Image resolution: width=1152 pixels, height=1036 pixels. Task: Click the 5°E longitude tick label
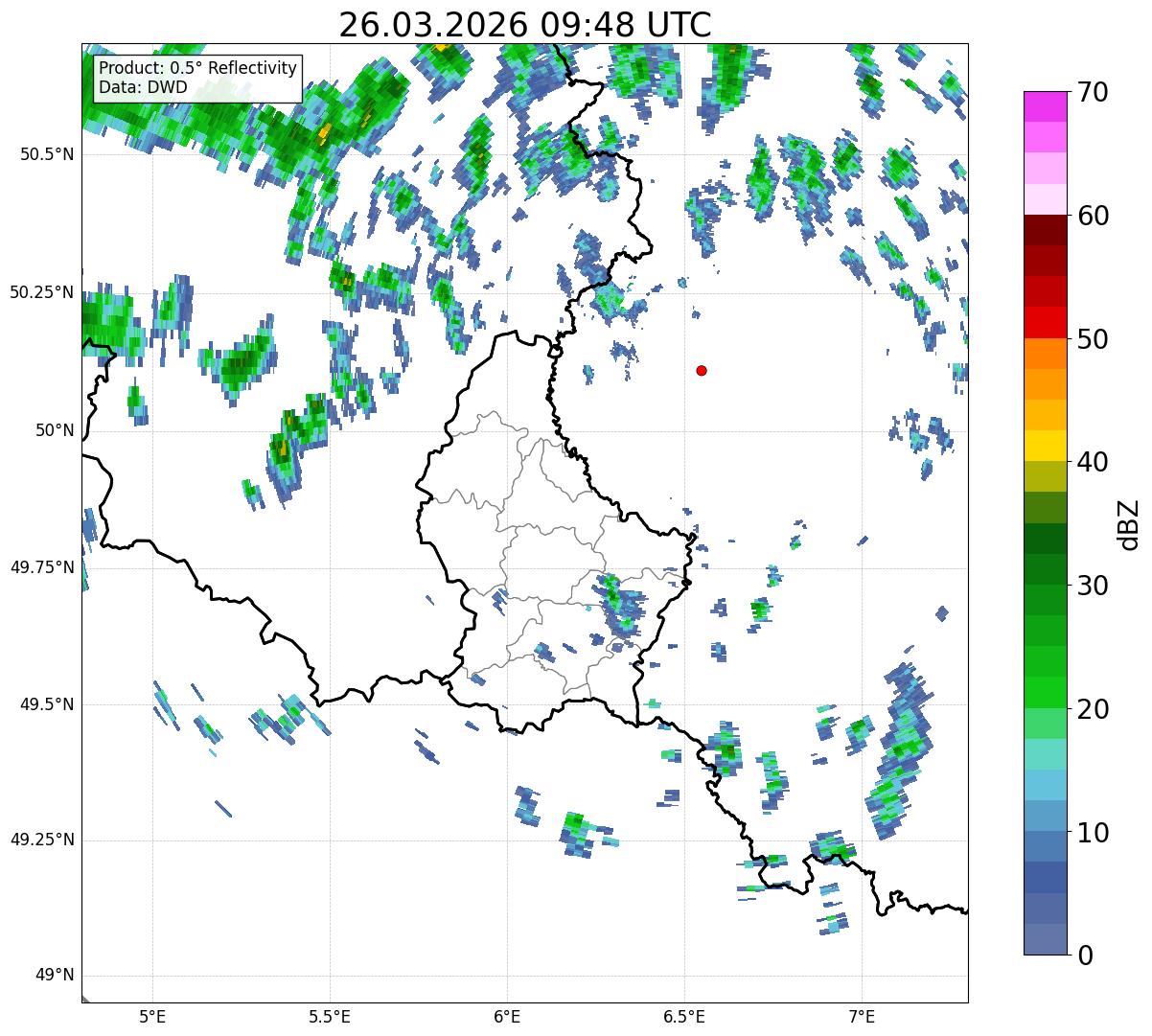coord(152,1017)
